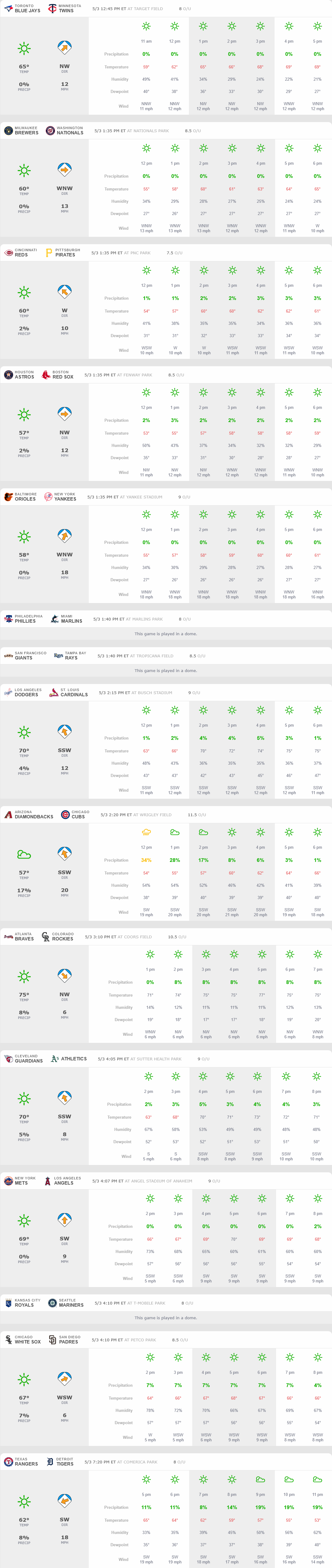Click the 1 pm cloud icon at Wrigley Field
The width and height of the screenshot is (332, 1568).
[x=175, y=832]
